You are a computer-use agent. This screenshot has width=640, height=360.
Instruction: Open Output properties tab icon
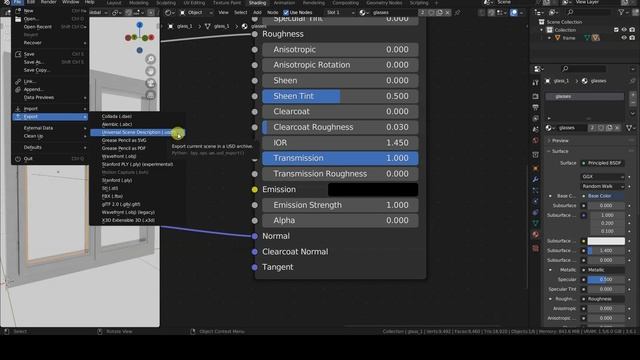coord(536,107)
